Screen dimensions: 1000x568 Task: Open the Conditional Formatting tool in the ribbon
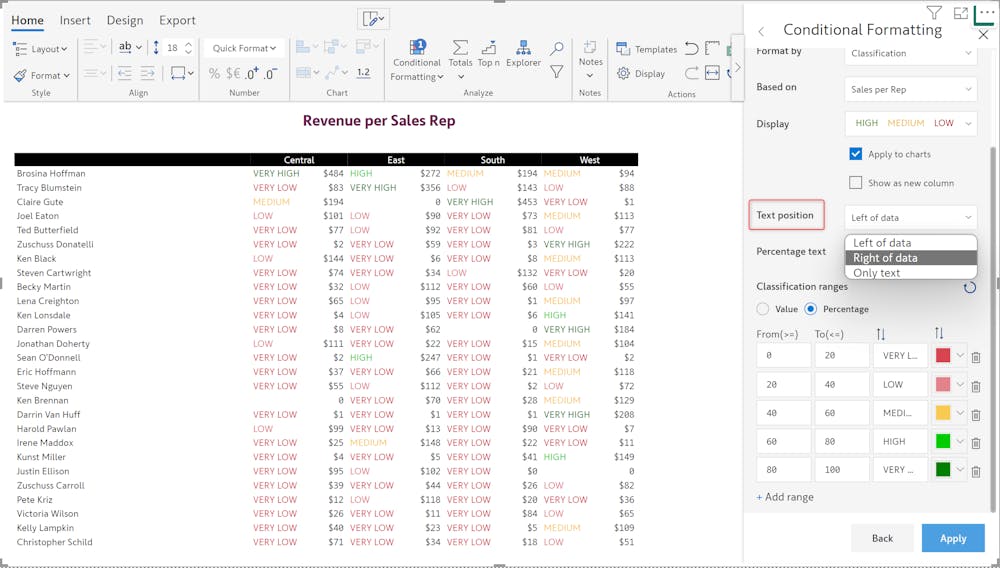coord(417,60)
